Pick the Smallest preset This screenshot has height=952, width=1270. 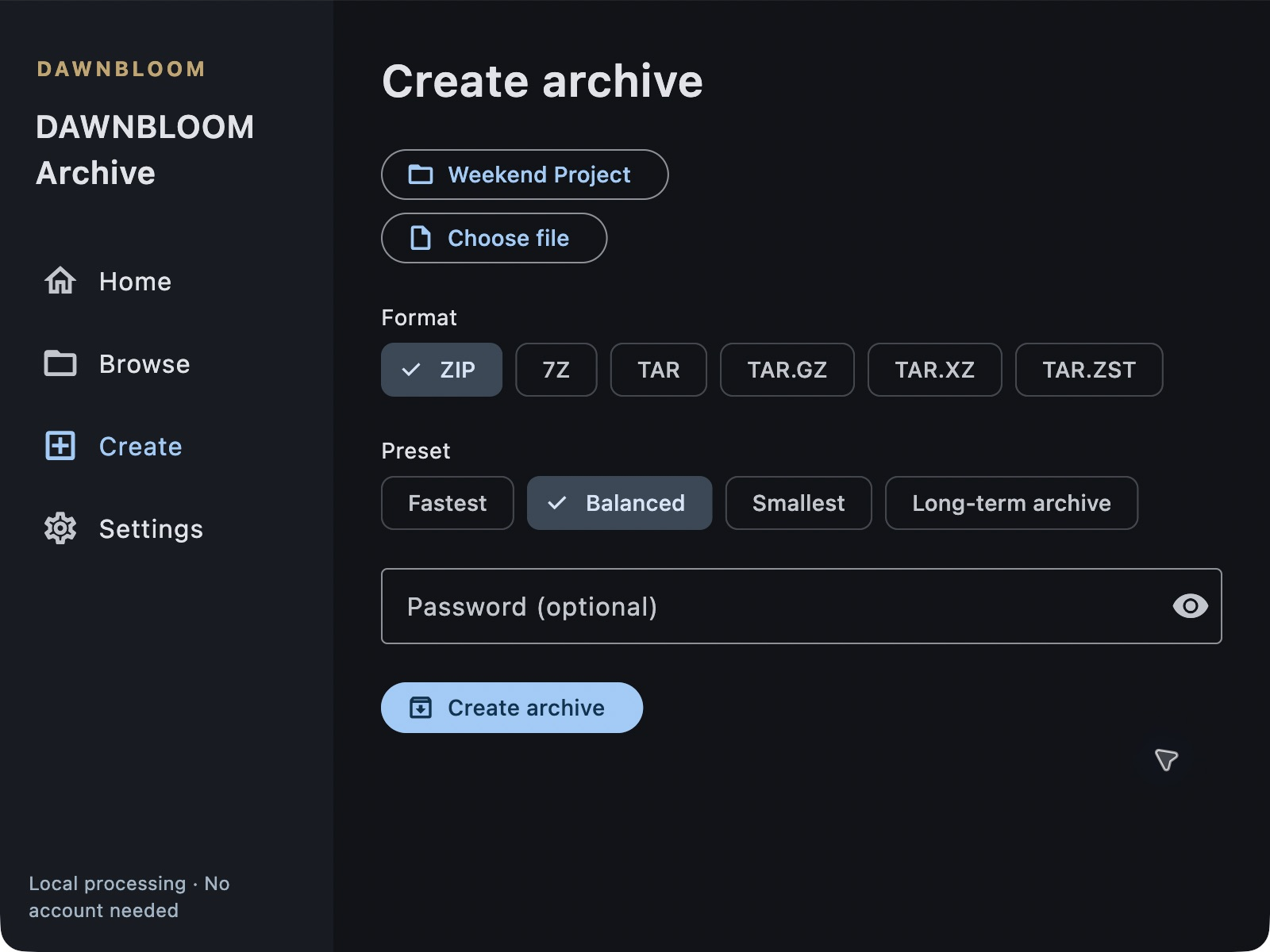click(799, 503)
